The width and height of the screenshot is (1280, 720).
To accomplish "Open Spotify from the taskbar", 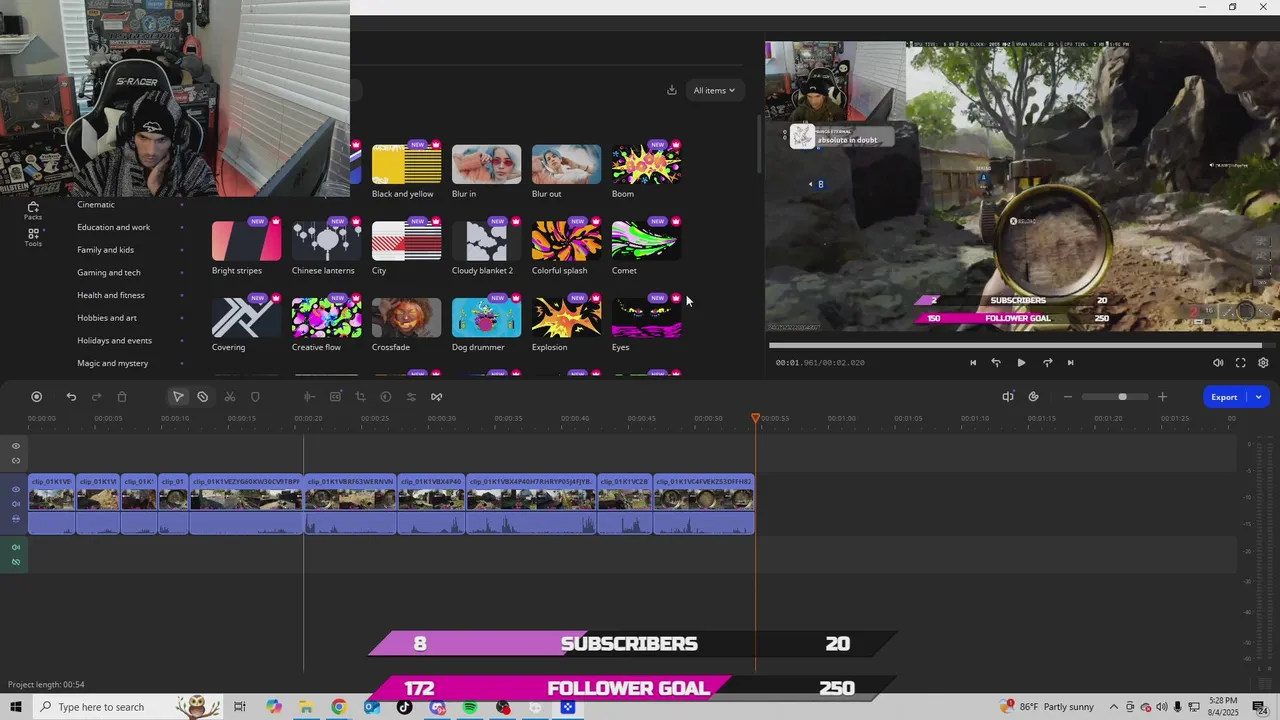I will pyautogui.click(x=470, y=707).
